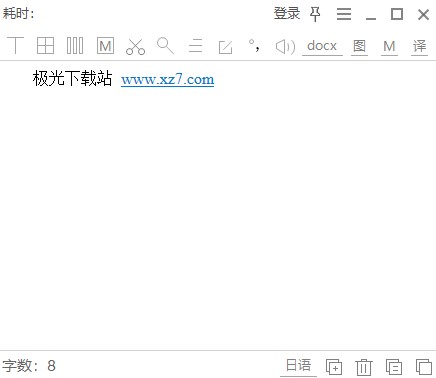The height and width of the screenshot is (378, 436).
Task: Click the text 极光下载站
Action: pyautogui.click(x=72, y=79)
